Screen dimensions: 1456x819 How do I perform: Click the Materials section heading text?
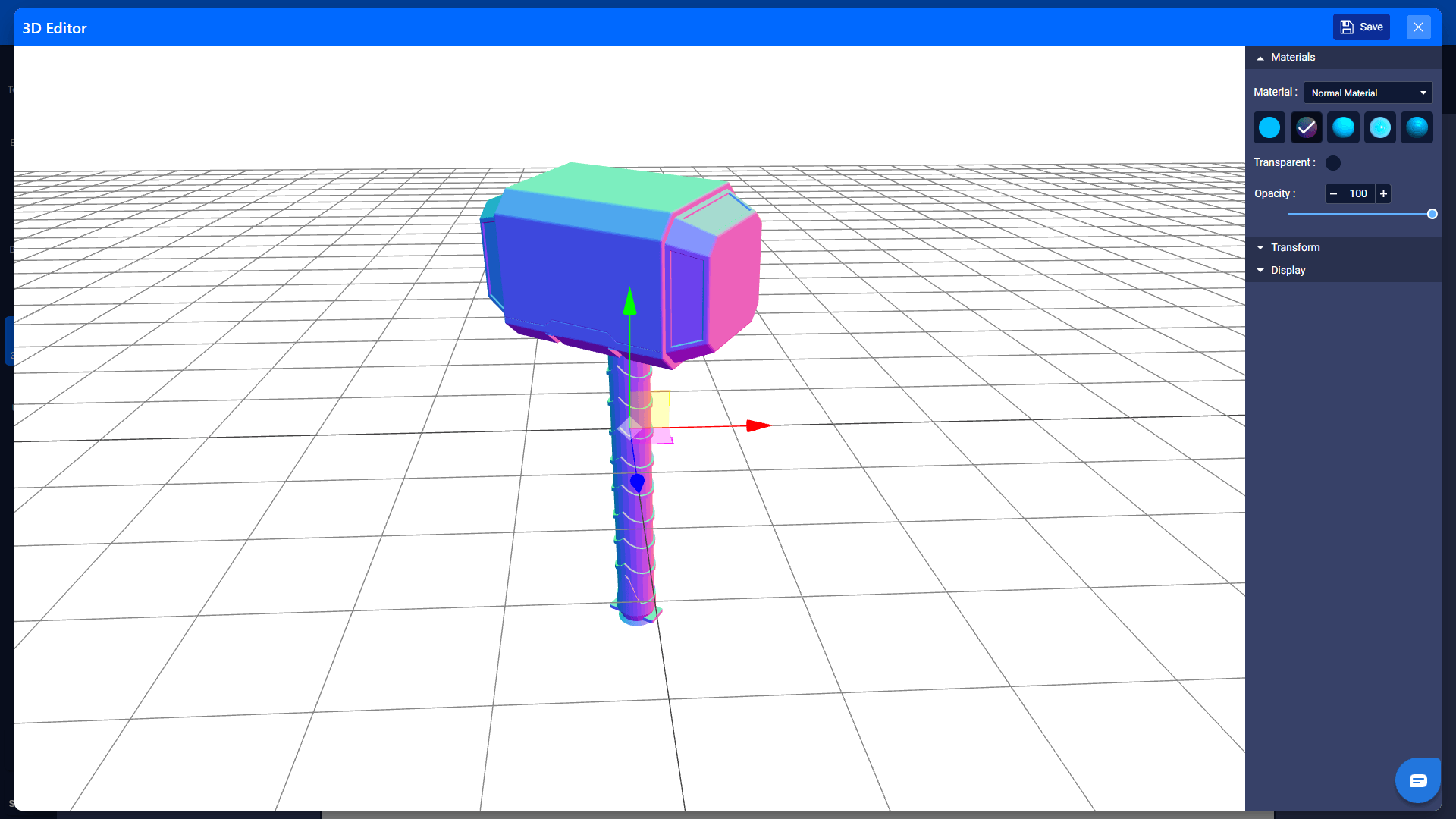click(1293, 58)
